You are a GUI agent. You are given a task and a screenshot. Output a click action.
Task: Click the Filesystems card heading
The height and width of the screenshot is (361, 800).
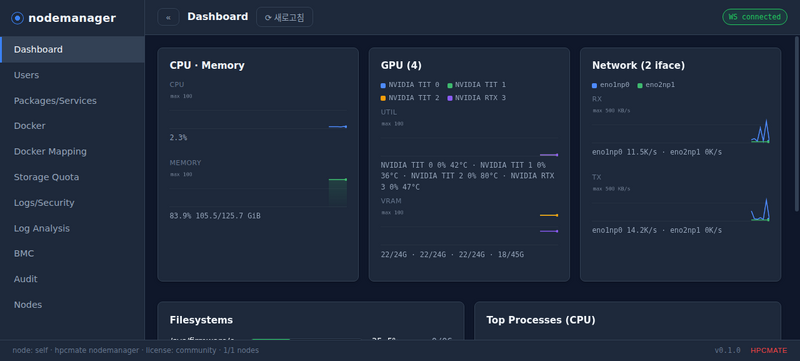[x=201, y=320]
